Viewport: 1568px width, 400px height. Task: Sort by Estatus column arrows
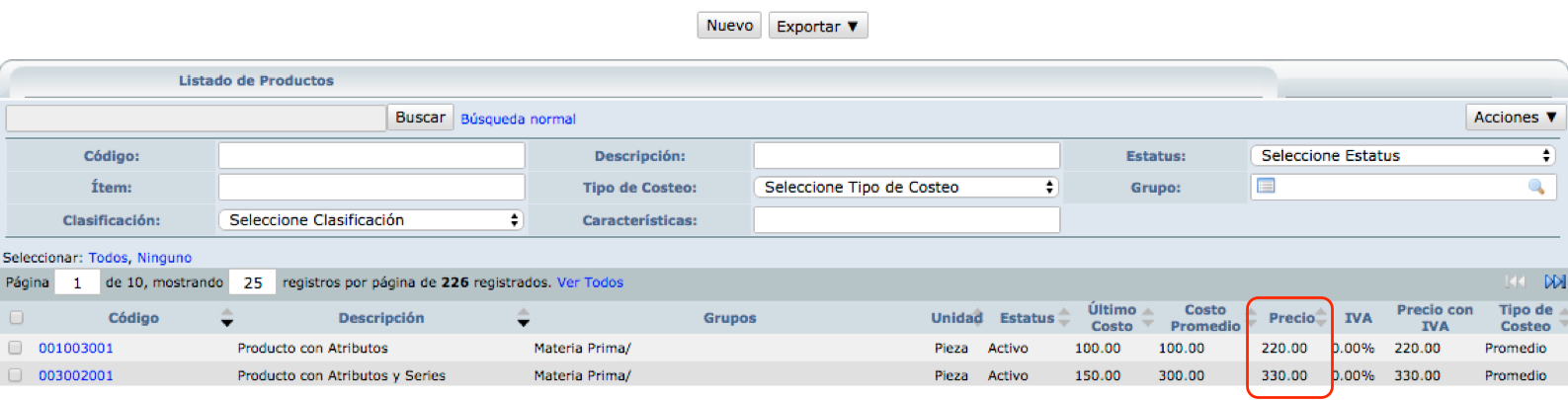[x=1064, y=318]
